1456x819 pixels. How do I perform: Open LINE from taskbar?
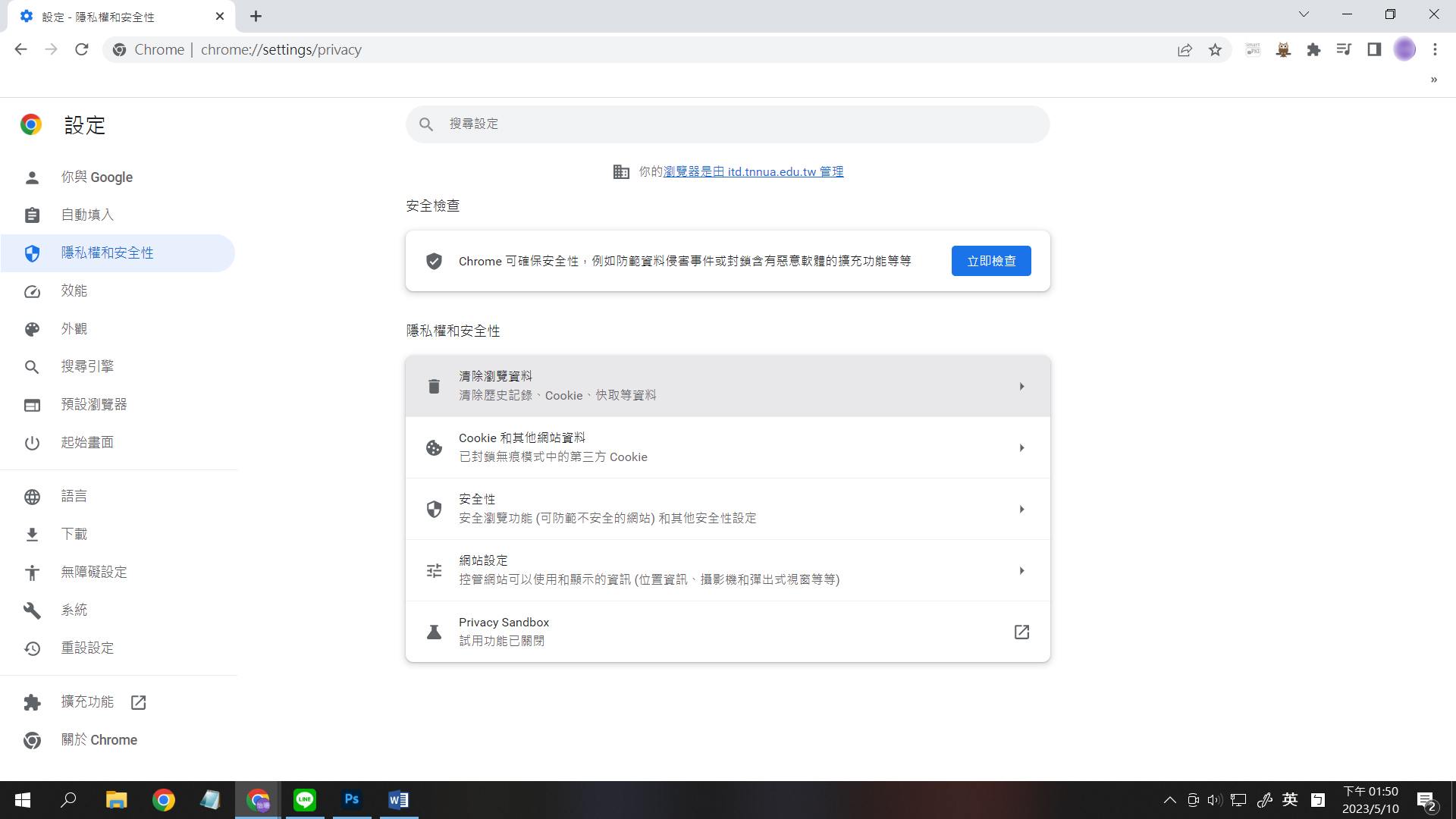tap(305, 800)
